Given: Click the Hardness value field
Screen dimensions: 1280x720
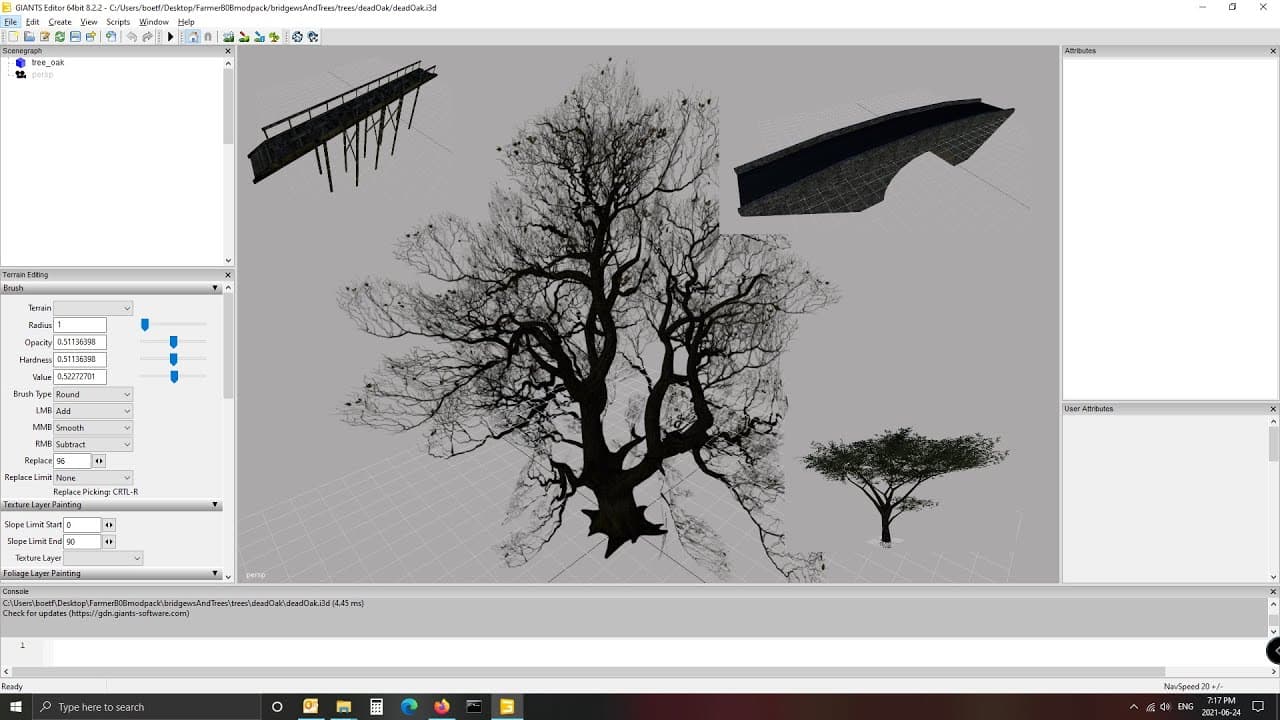Looking at the screenshot, I should [x=80, y=359].
